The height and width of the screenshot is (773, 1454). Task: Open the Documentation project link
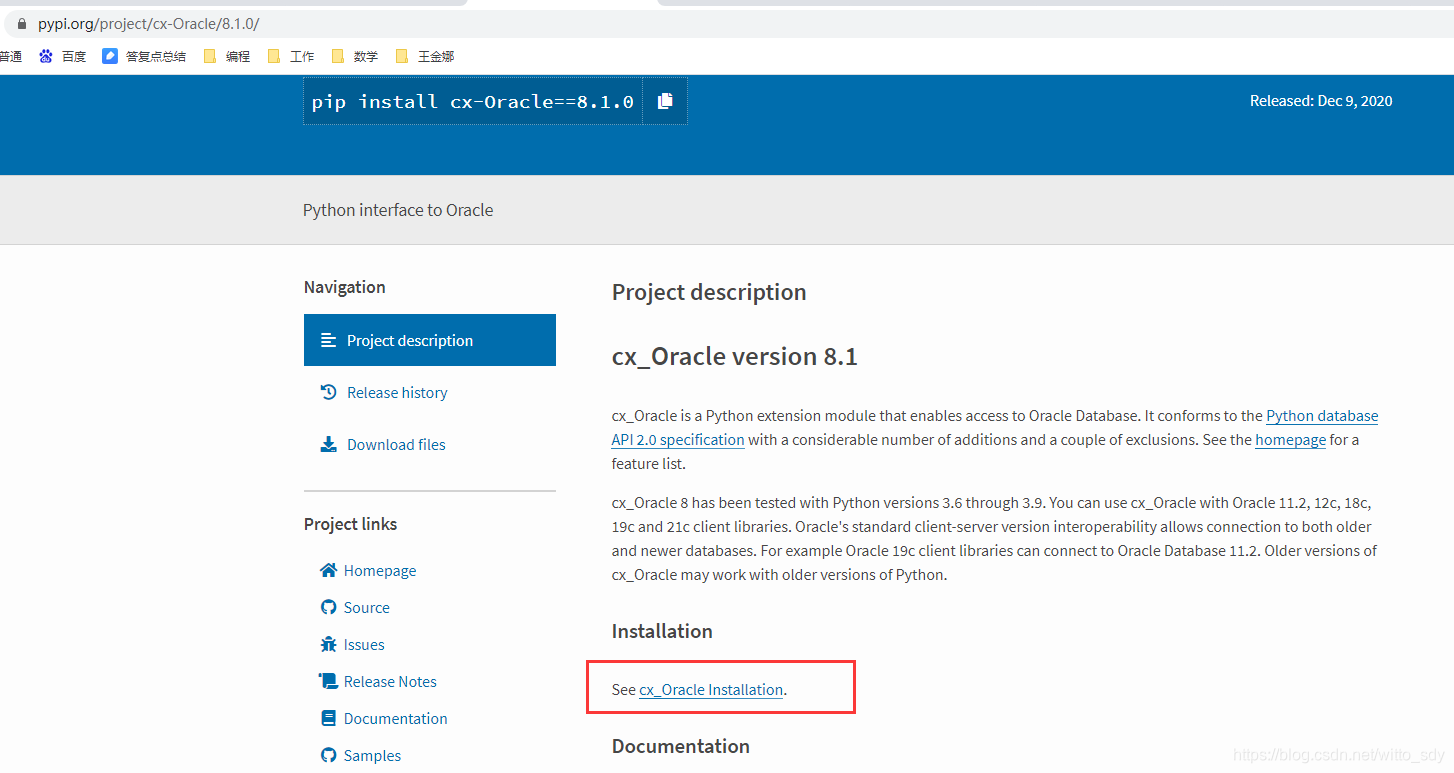pyautogui.click(x=395, y=718)
